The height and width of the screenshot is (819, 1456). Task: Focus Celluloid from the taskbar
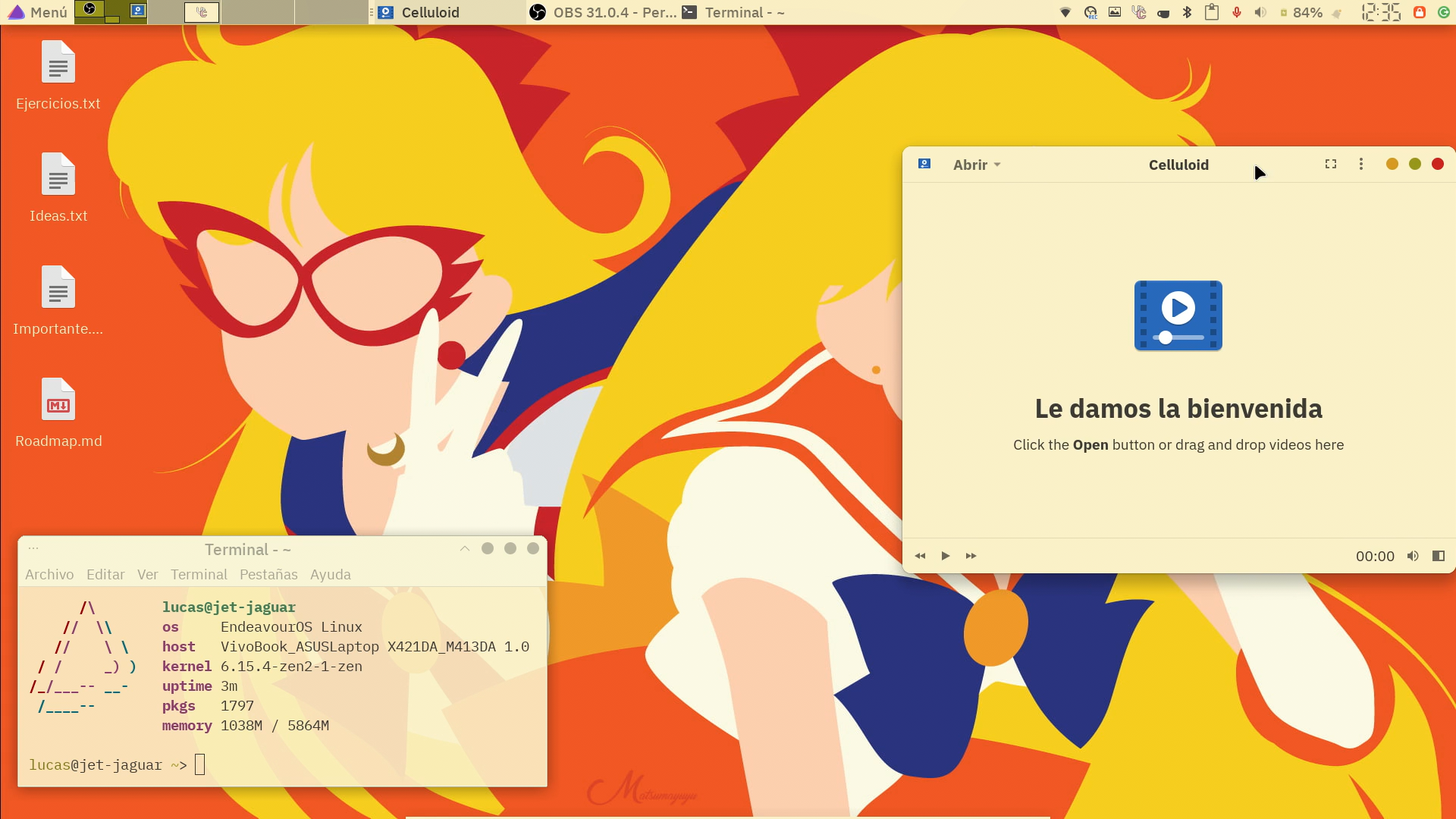tap(449, 12)
